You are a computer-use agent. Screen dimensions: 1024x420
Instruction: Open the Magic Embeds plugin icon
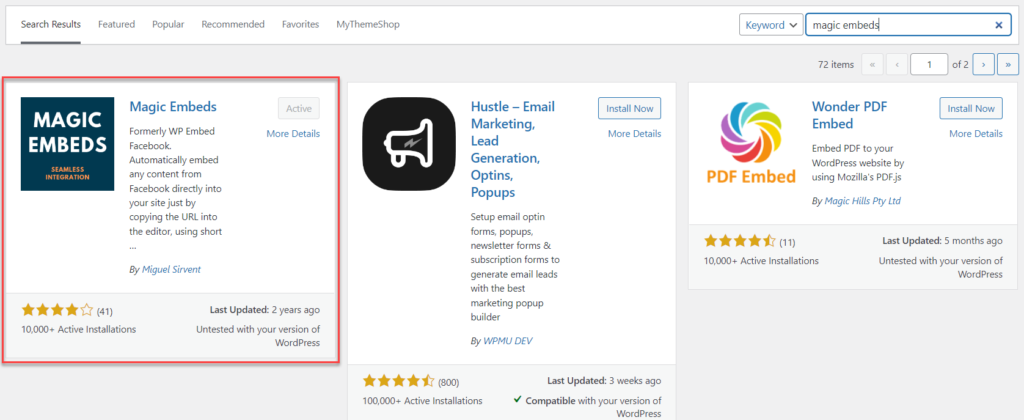point(67,144)
